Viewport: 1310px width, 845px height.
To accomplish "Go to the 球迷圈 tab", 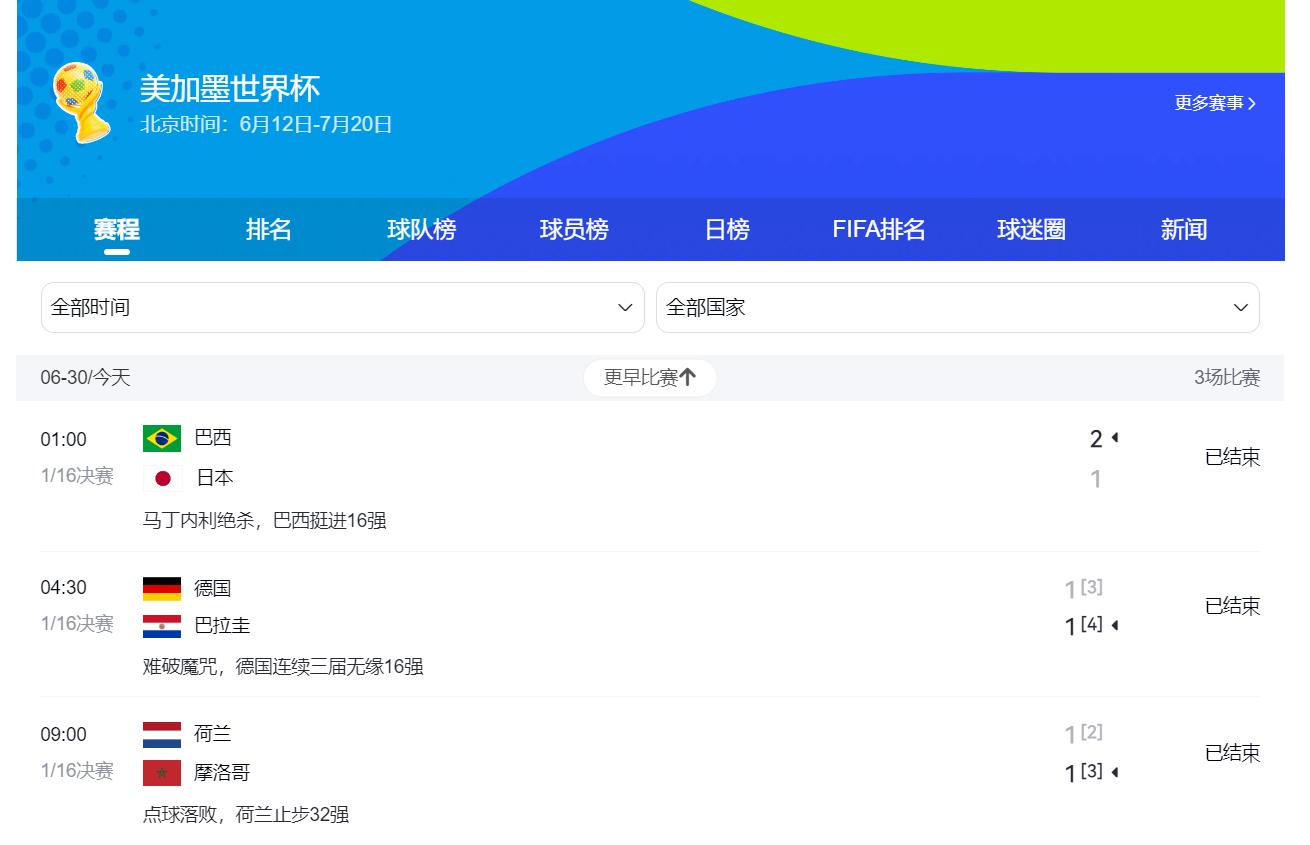I will tap(1031, 230).
